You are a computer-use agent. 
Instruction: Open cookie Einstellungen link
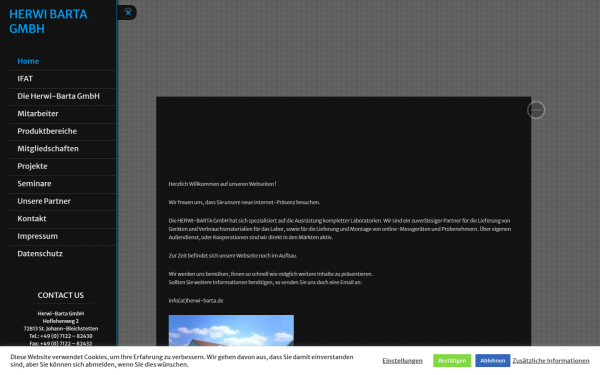[x=403, y=360]
